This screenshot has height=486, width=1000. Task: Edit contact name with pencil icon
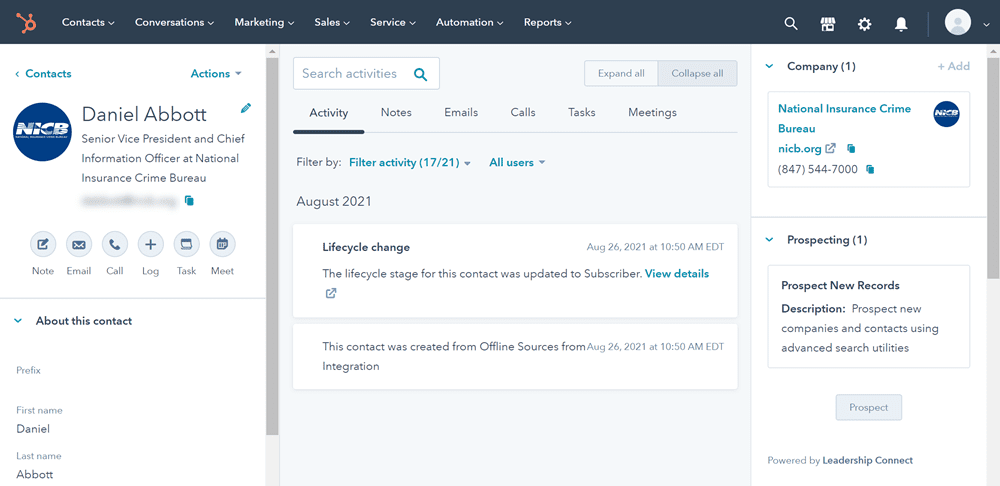point(246,108)
